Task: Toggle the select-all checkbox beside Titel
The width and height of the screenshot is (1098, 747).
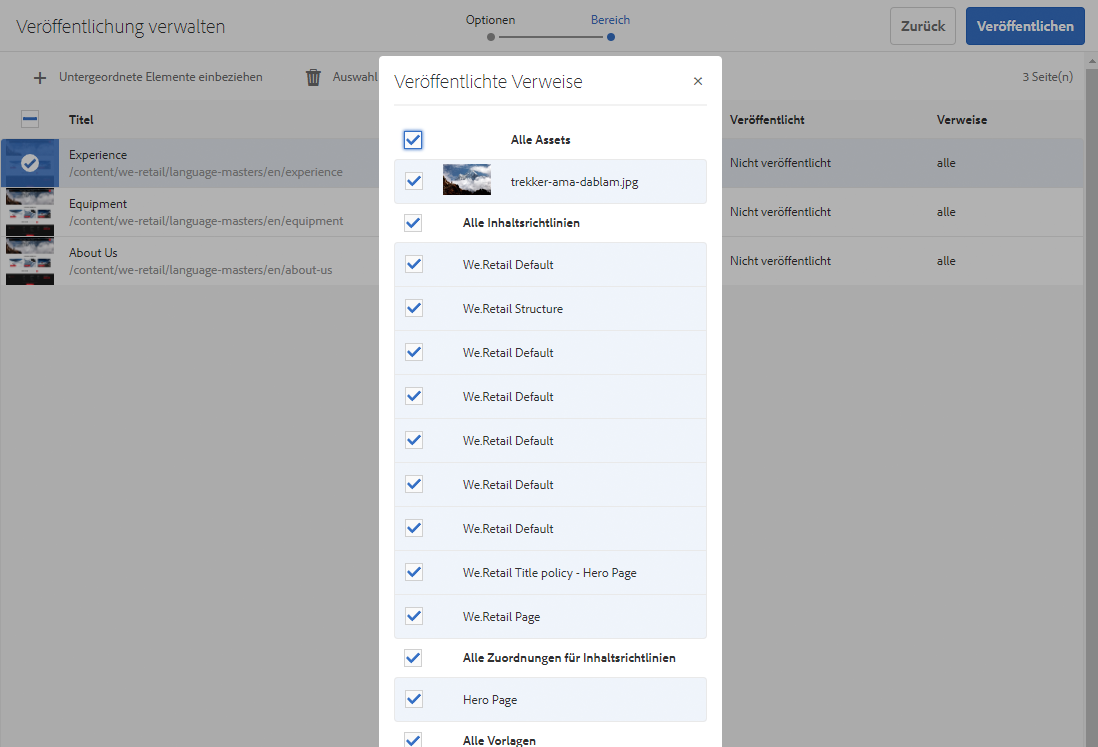Action: pyautogui.click(x=30, y=120)
